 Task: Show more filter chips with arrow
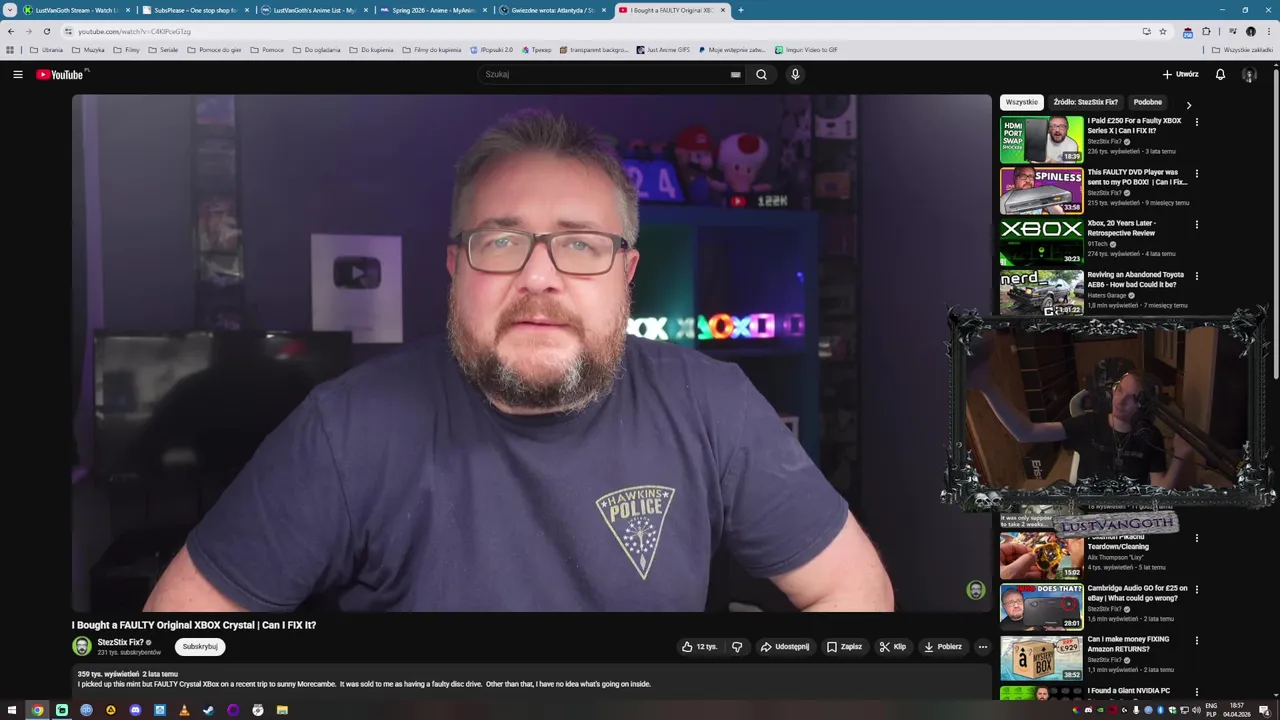pyautogui.click(x=1188, y=104)
